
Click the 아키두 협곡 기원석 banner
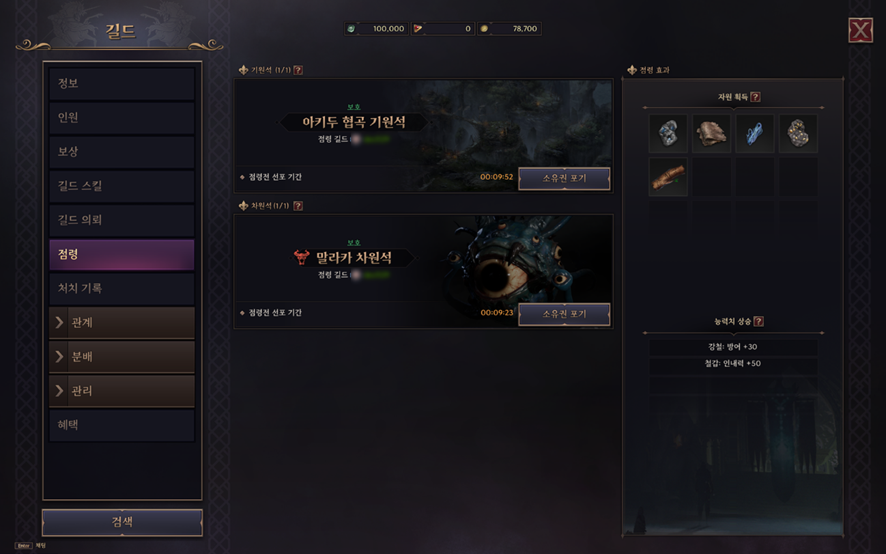click(x=354, y=122)
